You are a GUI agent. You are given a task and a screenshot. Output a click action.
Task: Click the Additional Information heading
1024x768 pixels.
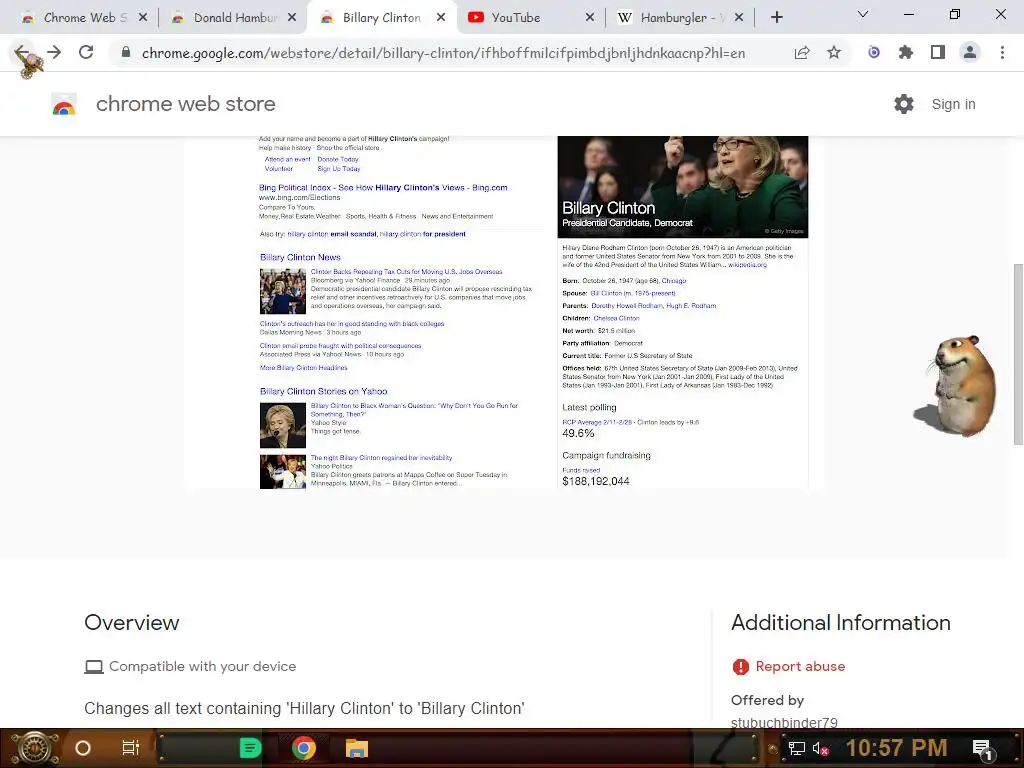pos(840,622)
